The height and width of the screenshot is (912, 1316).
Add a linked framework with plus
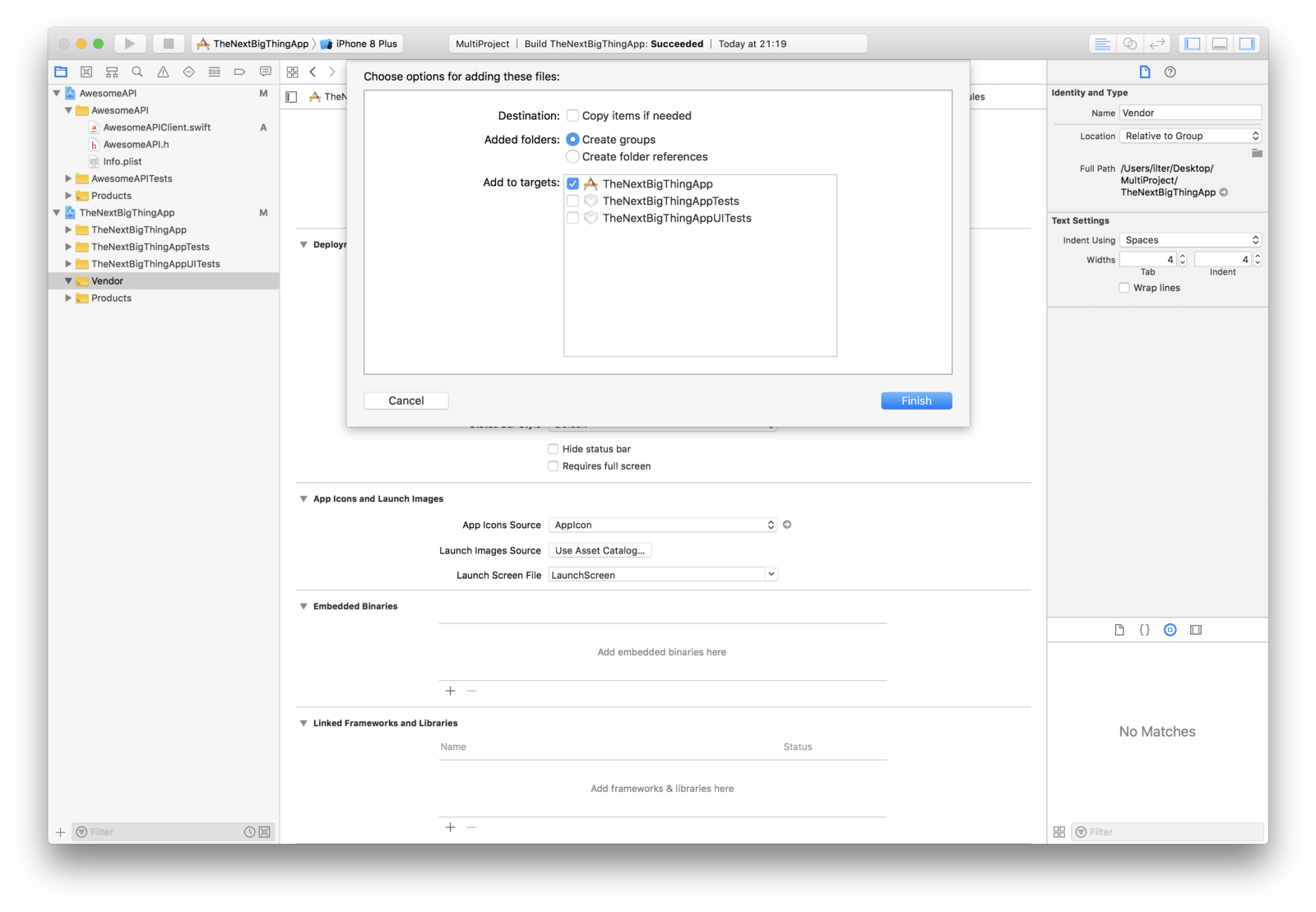pyautogui.click(x=450, y=827)
